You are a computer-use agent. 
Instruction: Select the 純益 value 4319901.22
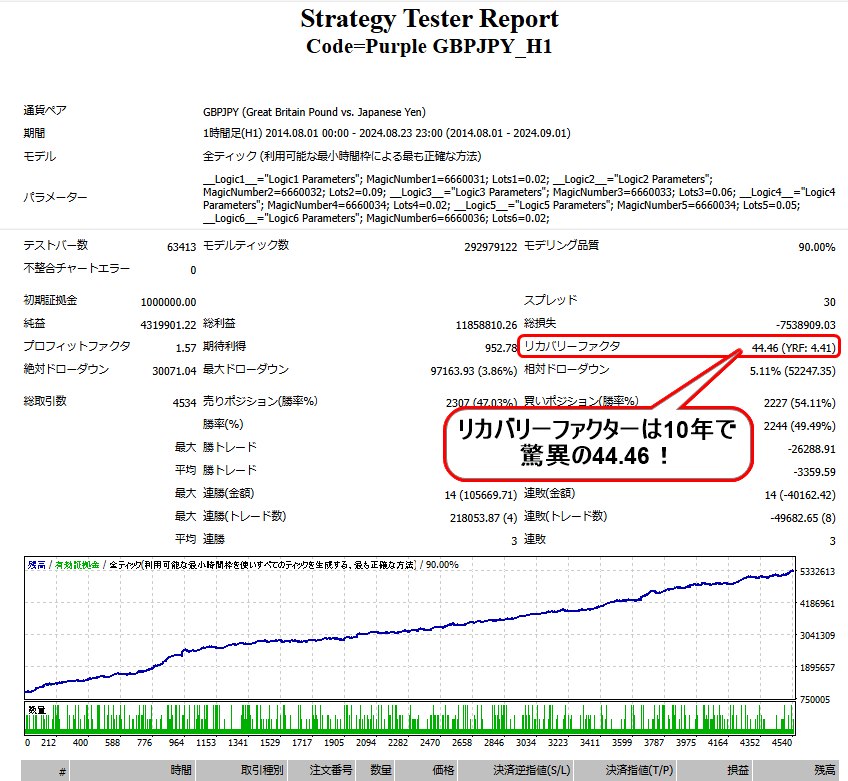click(168, 325)
